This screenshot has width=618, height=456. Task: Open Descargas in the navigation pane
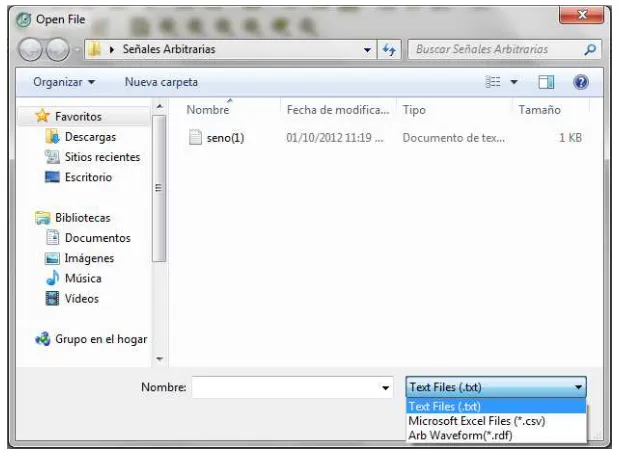(x=90, y=137)
